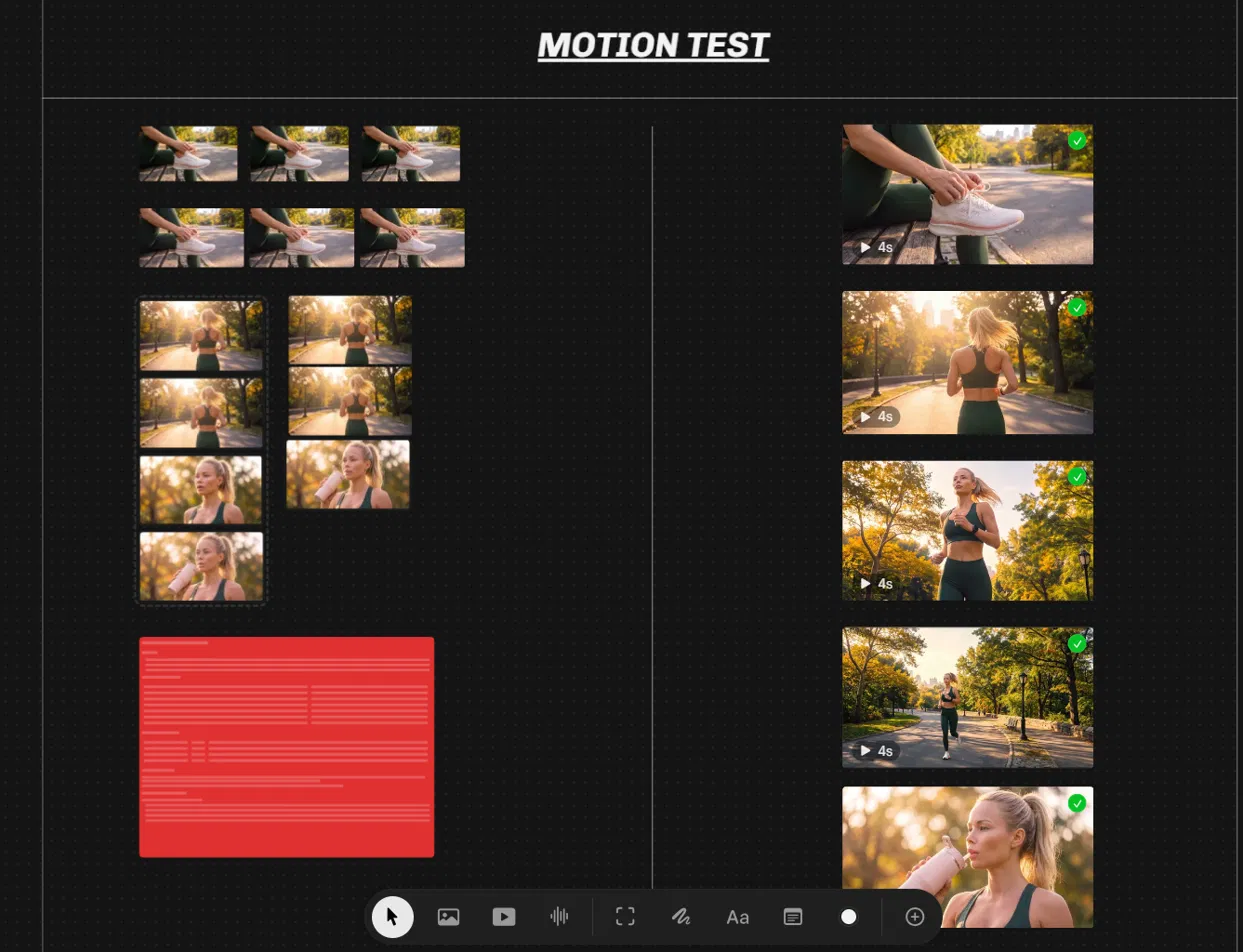Play the 4s distant park path runner video
Viewport: 1243px width, 952px height.
(876, 751)
